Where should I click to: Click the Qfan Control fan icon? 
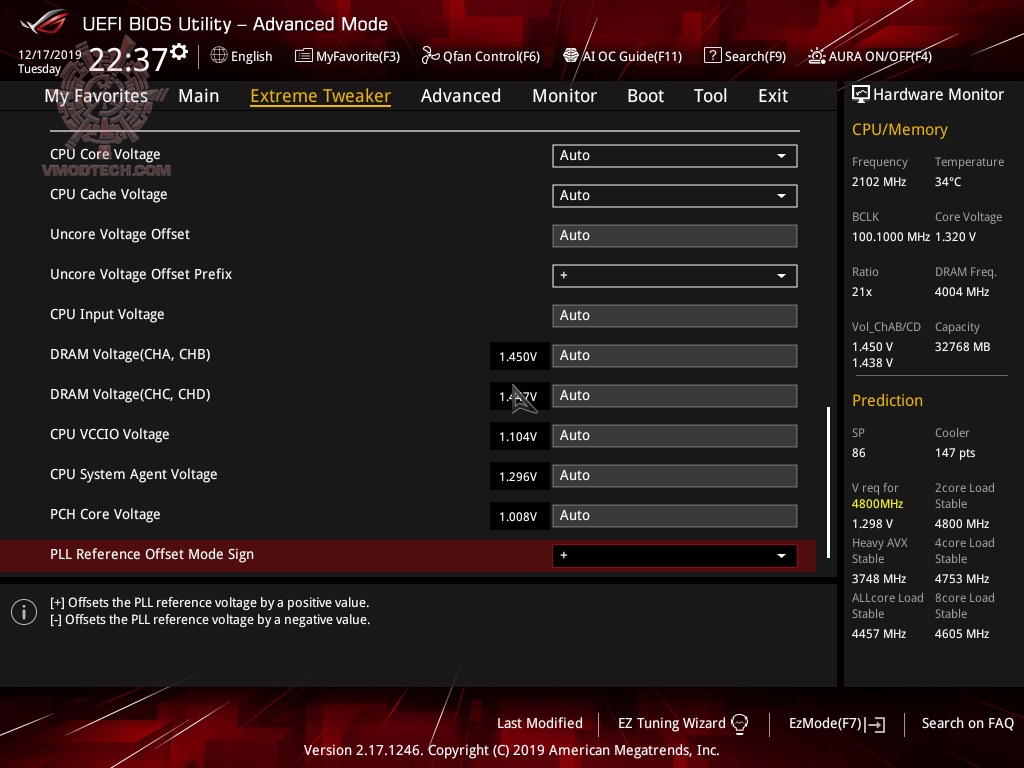pos(430,56)
